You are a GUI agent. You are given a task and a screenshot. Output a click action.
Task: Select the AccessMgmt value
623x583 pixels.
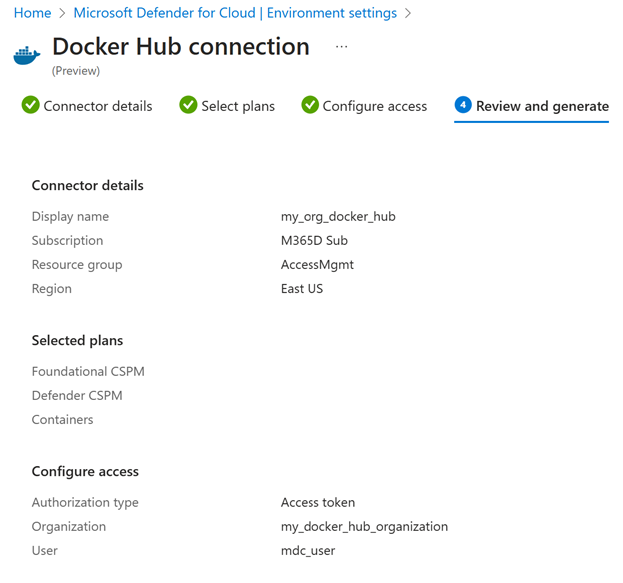click(317, 265)
